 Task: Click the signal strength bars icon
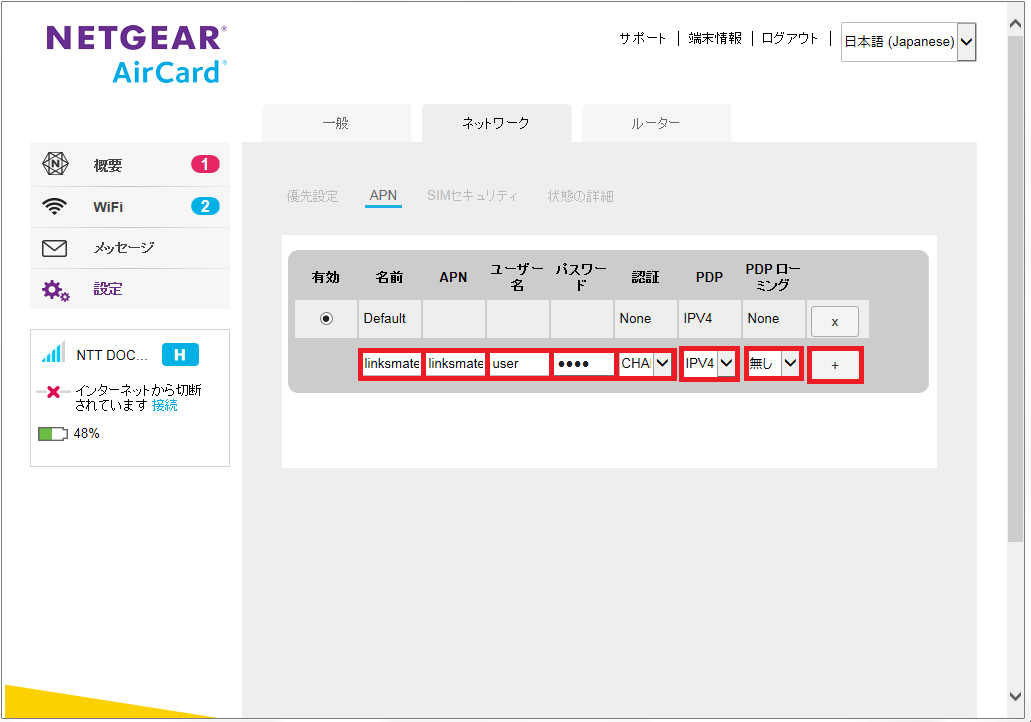(53, 352)
